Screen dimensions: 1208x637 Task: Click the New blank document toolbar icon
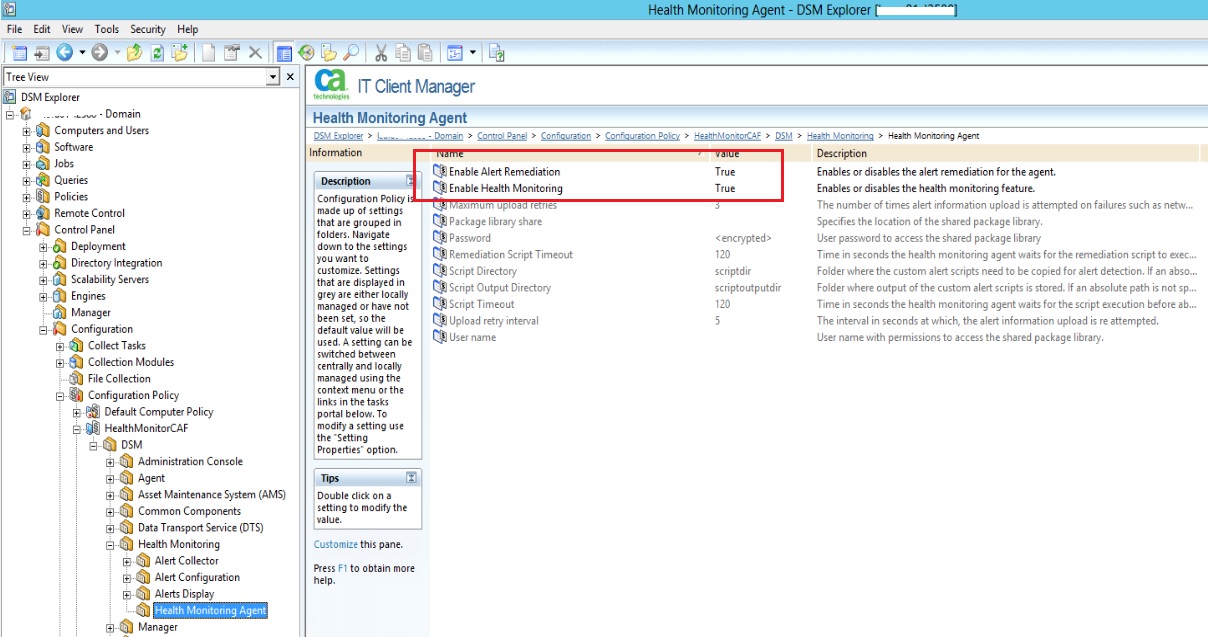(x=209, y=52)
